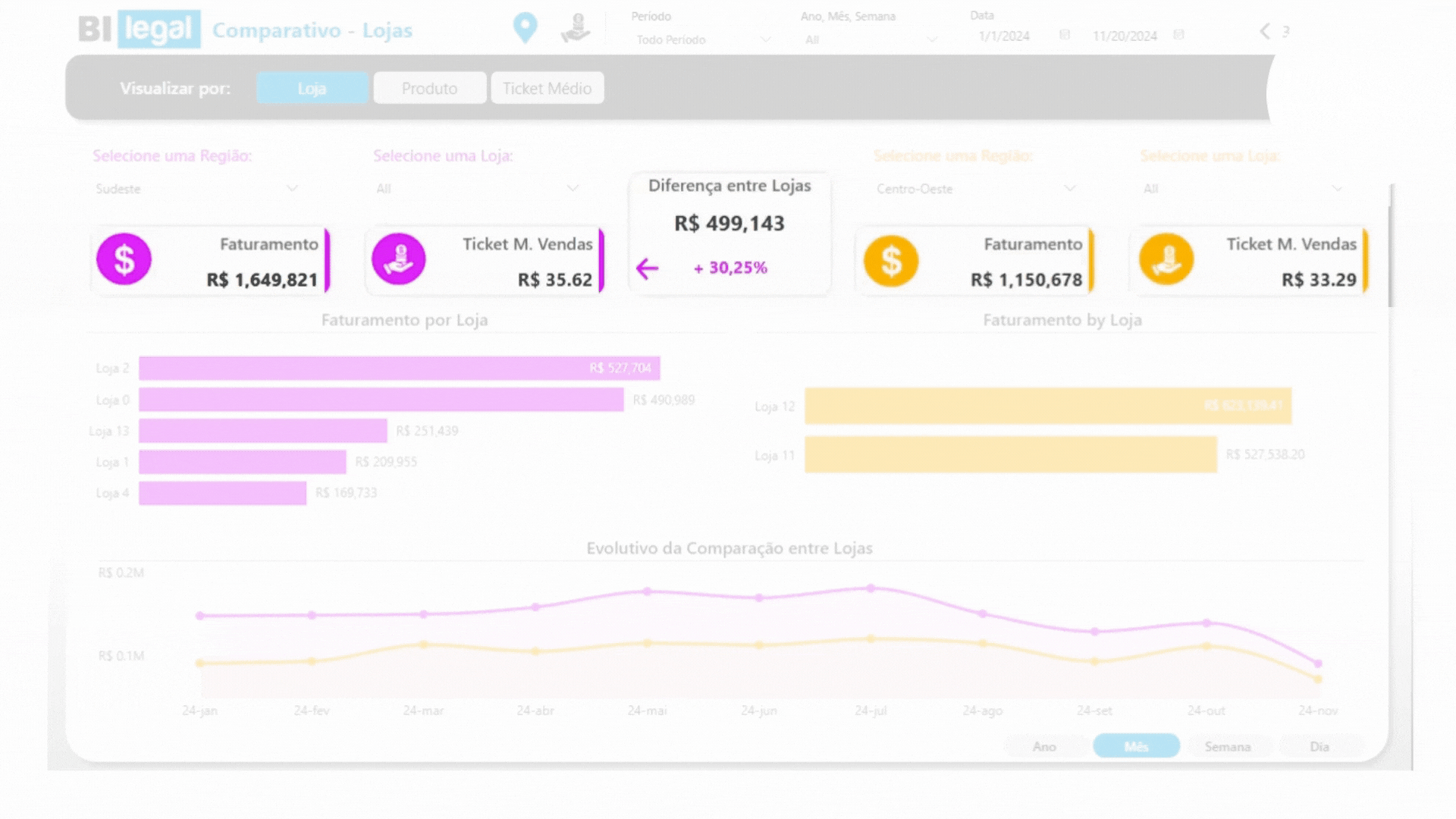Screen dimensions: 1456x819
Task: Click the magenta dollar Faturamento icon
Action: click(x=124, y=259)
